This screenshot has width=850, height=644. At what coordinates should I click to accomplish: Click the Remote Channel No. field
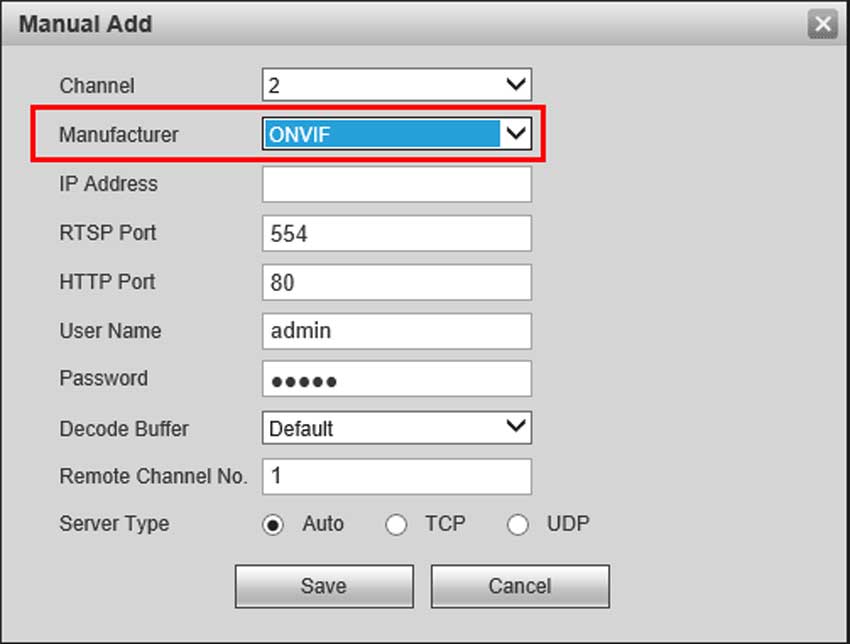(x=396, y=476)
